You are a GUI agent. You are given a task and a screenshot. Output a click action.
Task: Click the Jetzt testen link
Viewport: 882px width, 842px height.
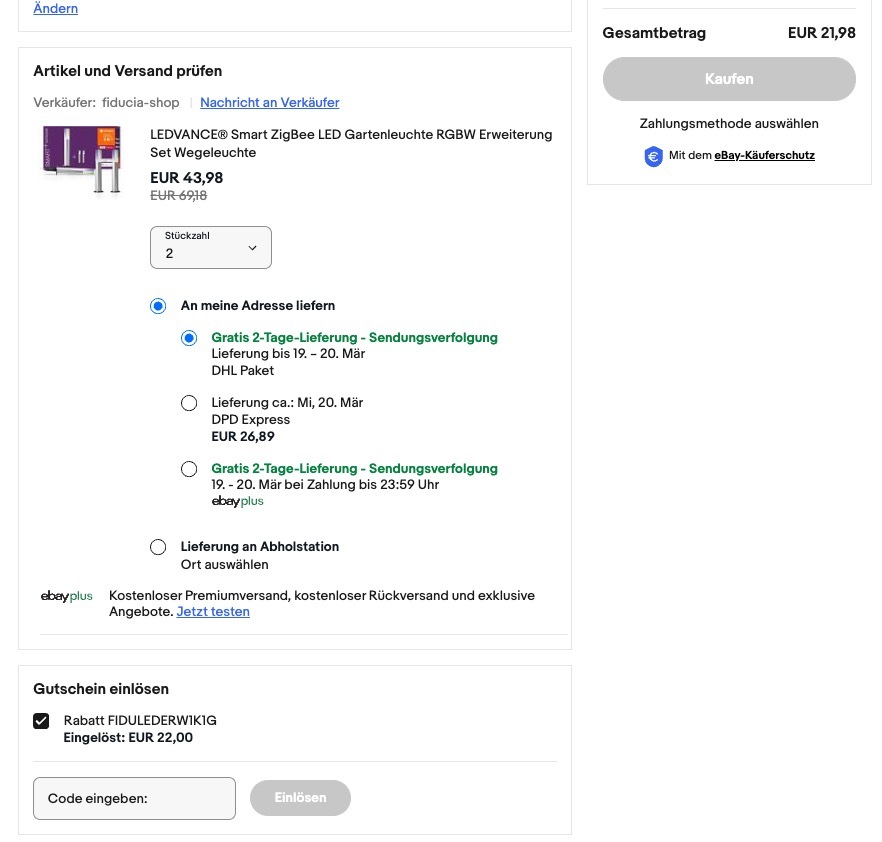tap(213, 611)
